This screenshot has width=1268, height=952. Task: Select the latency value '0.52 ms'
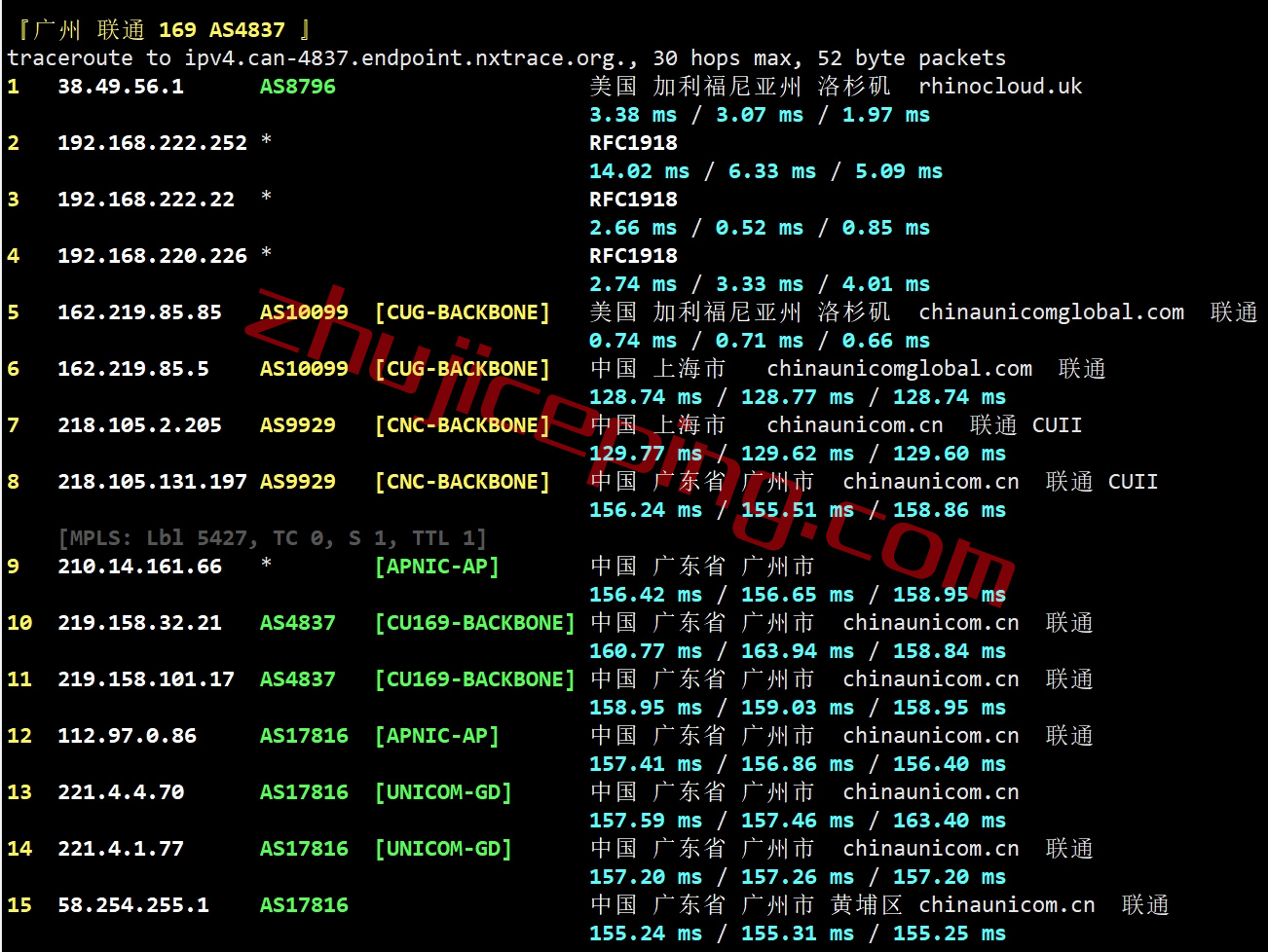pos(760,228)
